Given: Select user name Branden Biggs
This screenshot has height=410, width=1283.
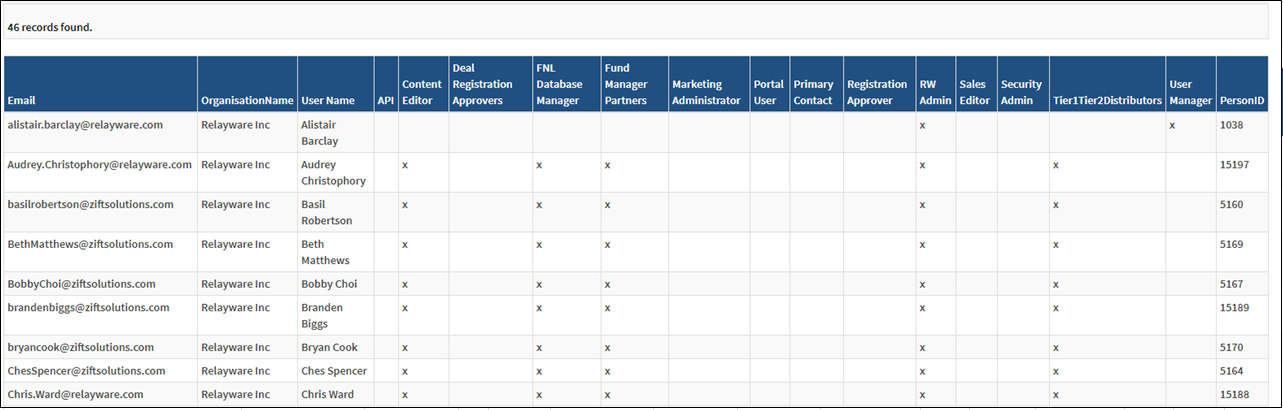Looking at the screenshot, I should (x=322, y=316).
